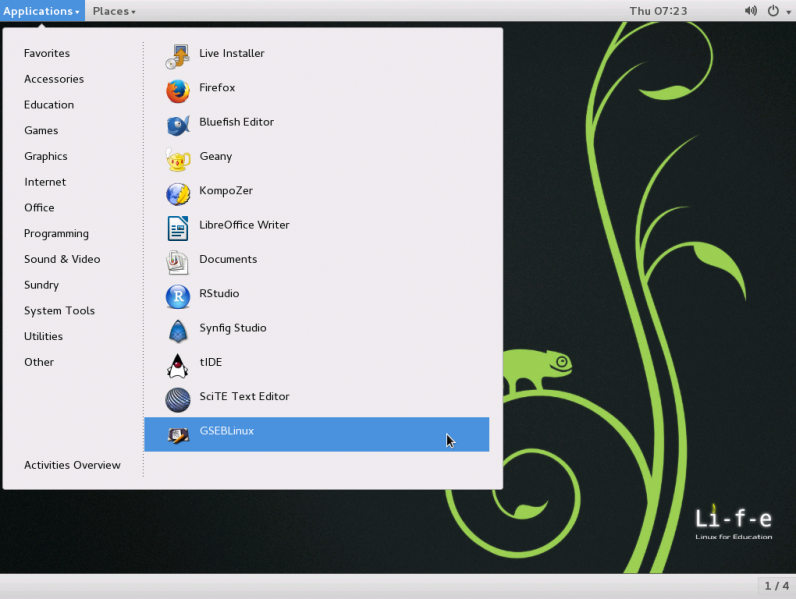The image size is (796, 599).
Task: Open the Live Installer icon
Action: [x=178, y=54]
